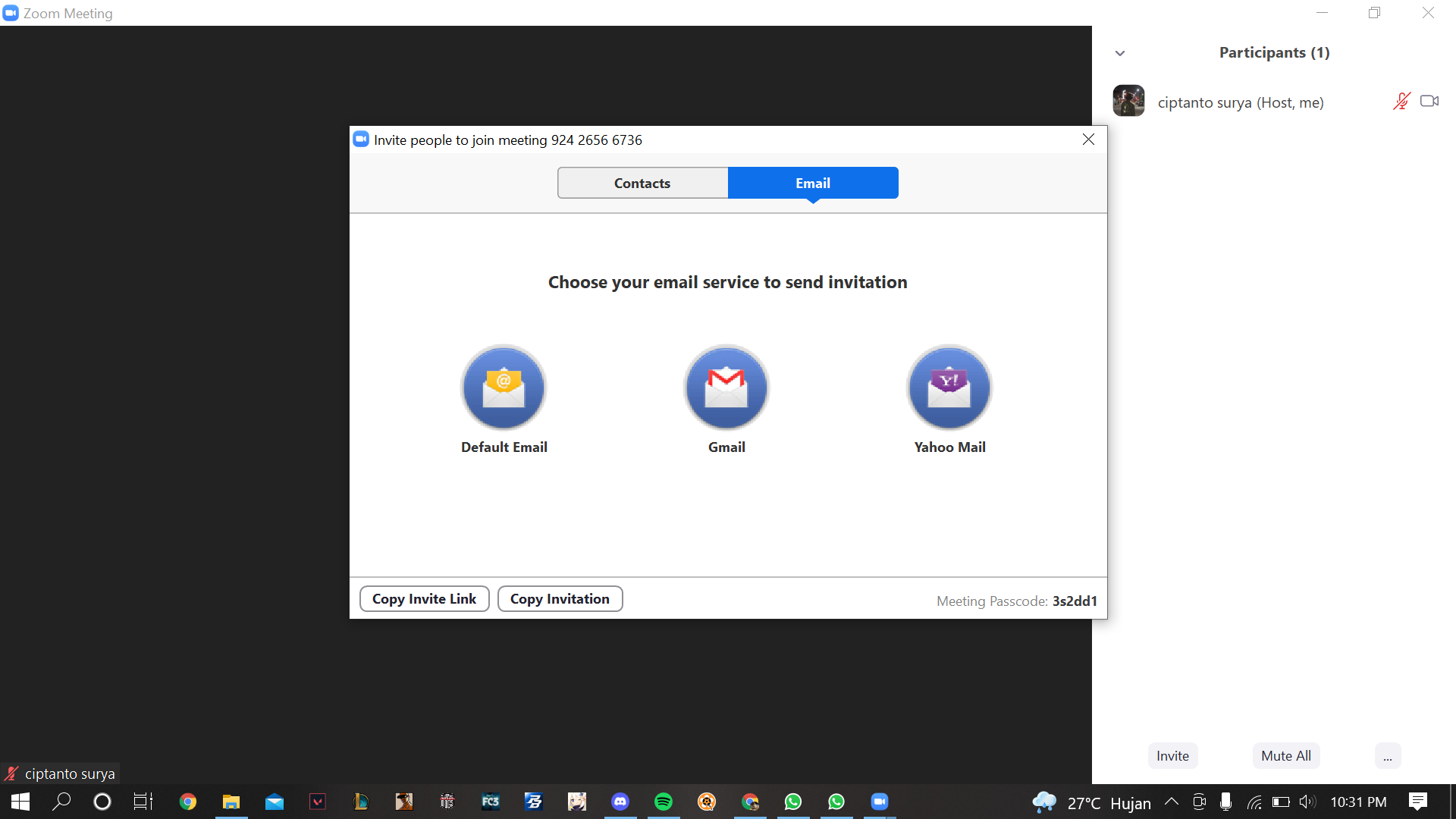Open the more options ellipsis button
This screenshot has width=1456, height=819.
[x=1387, y=755]
